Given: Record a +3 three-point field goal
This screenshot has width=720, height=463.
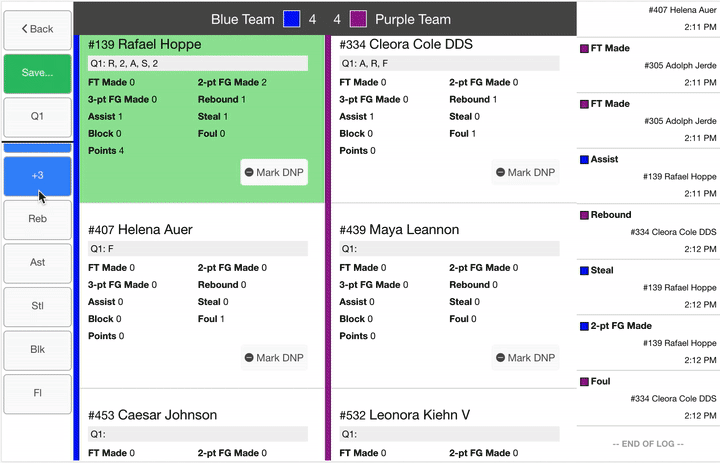Looking at the screenshot, I should click(37, 175).
